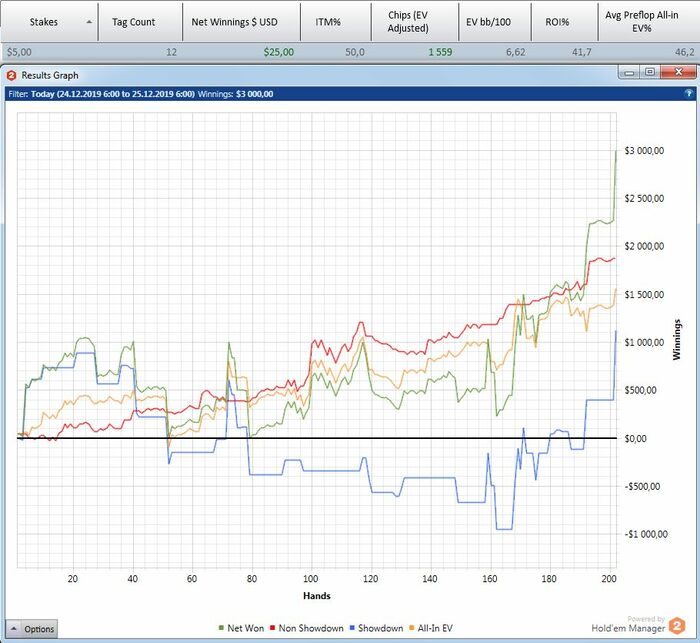Click the filter date range text
The width and height of the screenshot is (700, 643).
pos(113,94)
